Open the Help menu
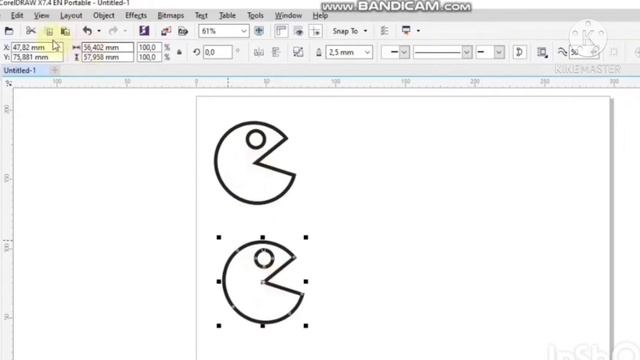 (320, 16)
